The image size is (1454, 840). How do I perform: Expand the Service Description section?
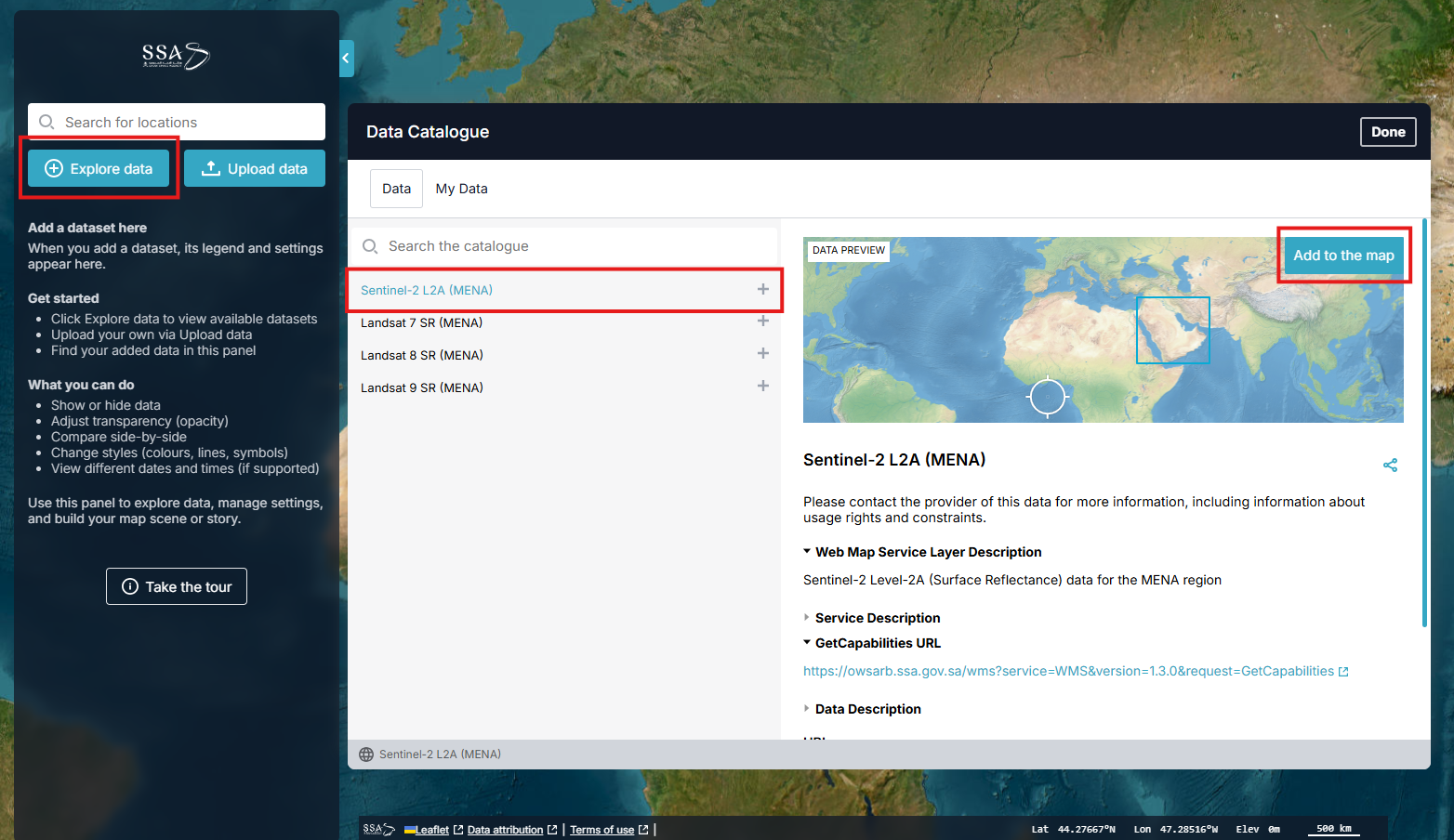coord(877,618)
